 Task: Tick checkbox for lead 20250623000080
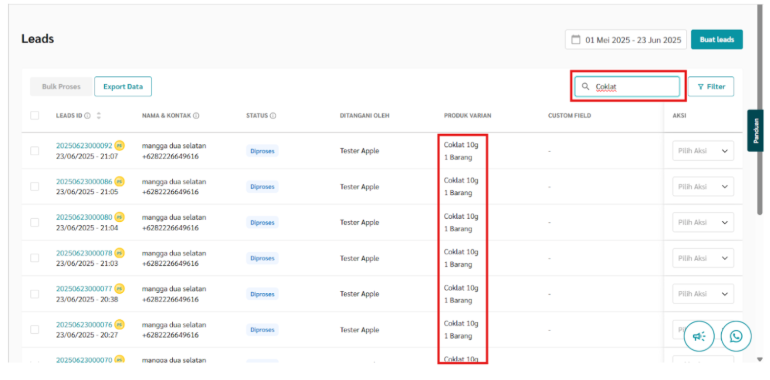pos(34,222)
